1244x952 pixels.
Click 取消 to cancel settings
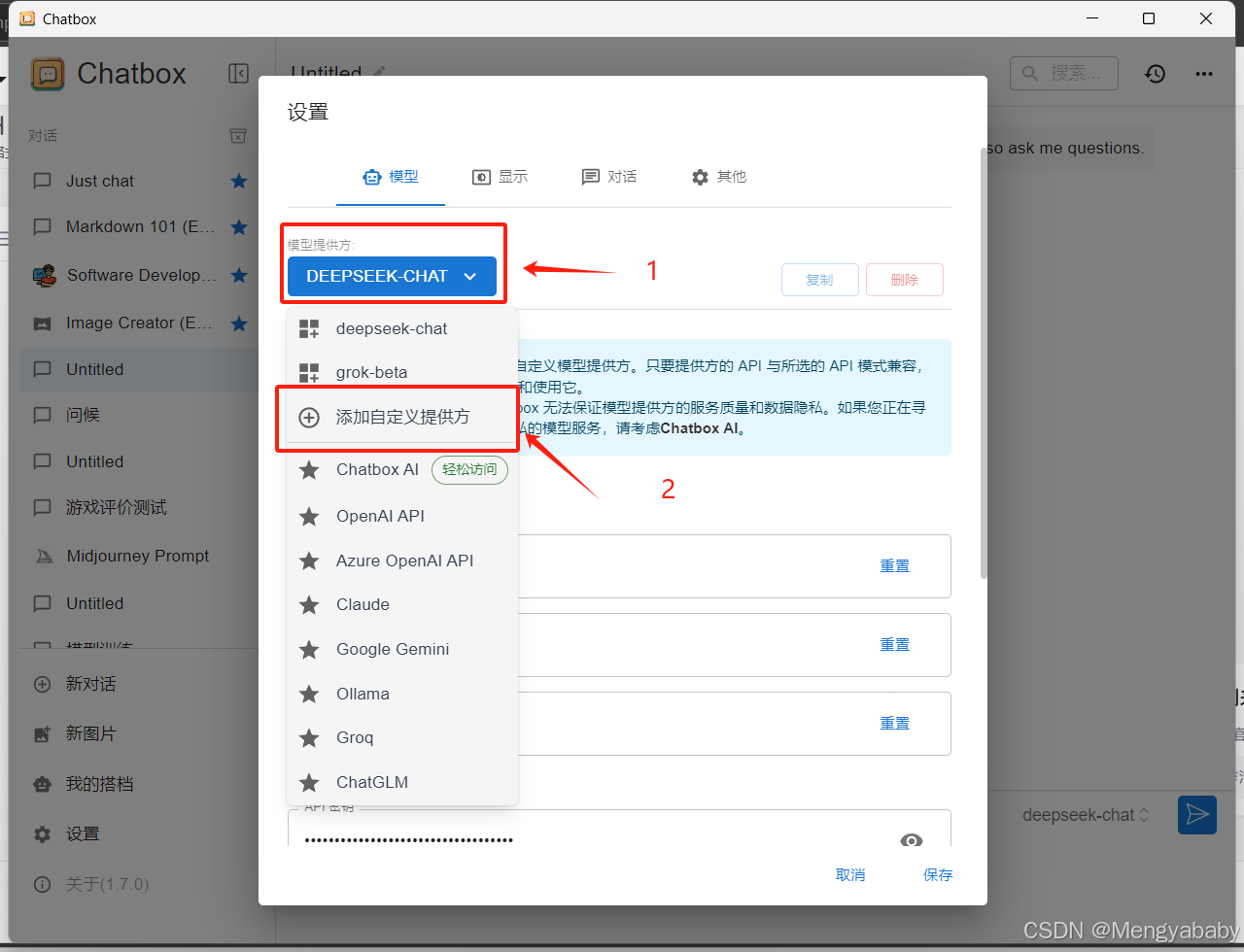[850, 875]
